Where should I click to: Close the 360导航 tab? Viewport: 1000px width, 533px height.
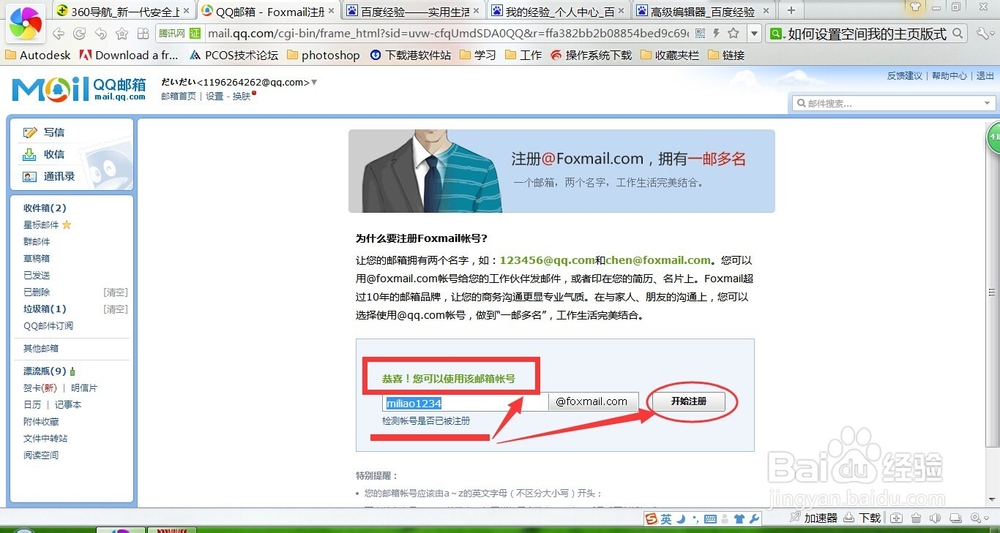coord(187,11)
